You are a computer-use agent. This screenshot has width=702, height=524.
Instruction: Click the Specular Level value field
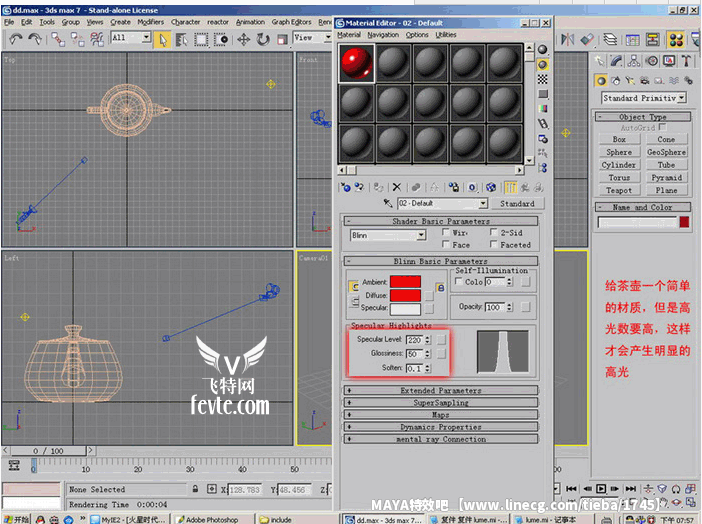pyautogui.click(x=415, y=340)
